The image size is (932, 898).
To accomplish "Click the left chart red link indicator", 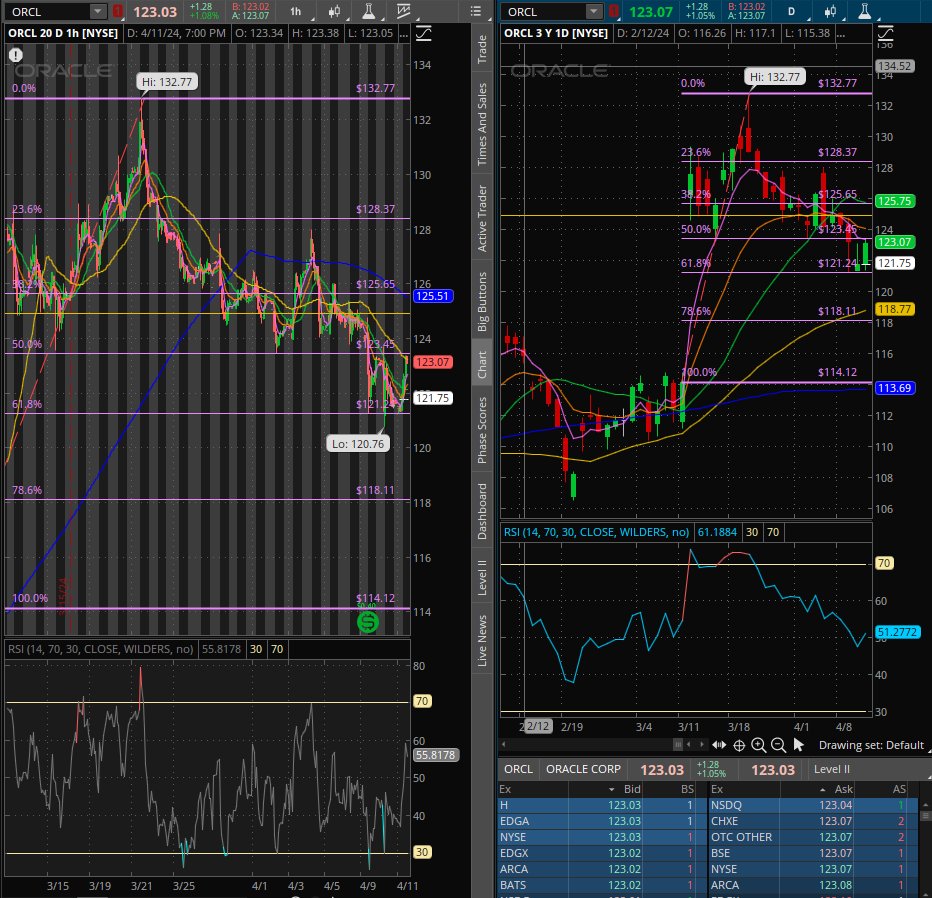I will [x=118, y=11].
